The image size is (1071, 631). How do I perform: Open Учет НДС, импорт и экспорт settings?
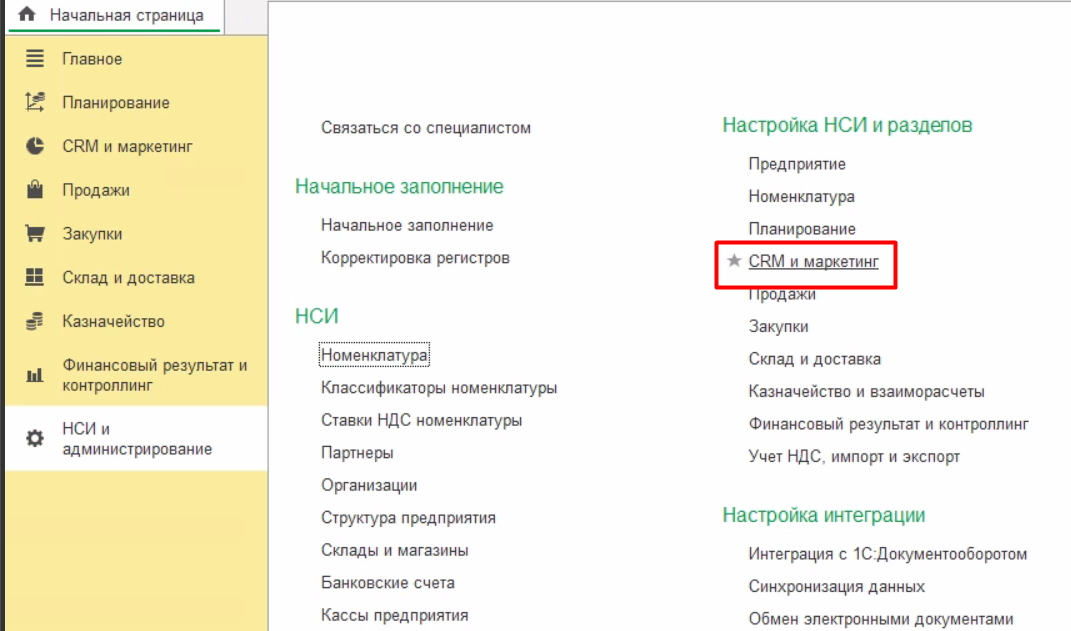coord(854,457)
